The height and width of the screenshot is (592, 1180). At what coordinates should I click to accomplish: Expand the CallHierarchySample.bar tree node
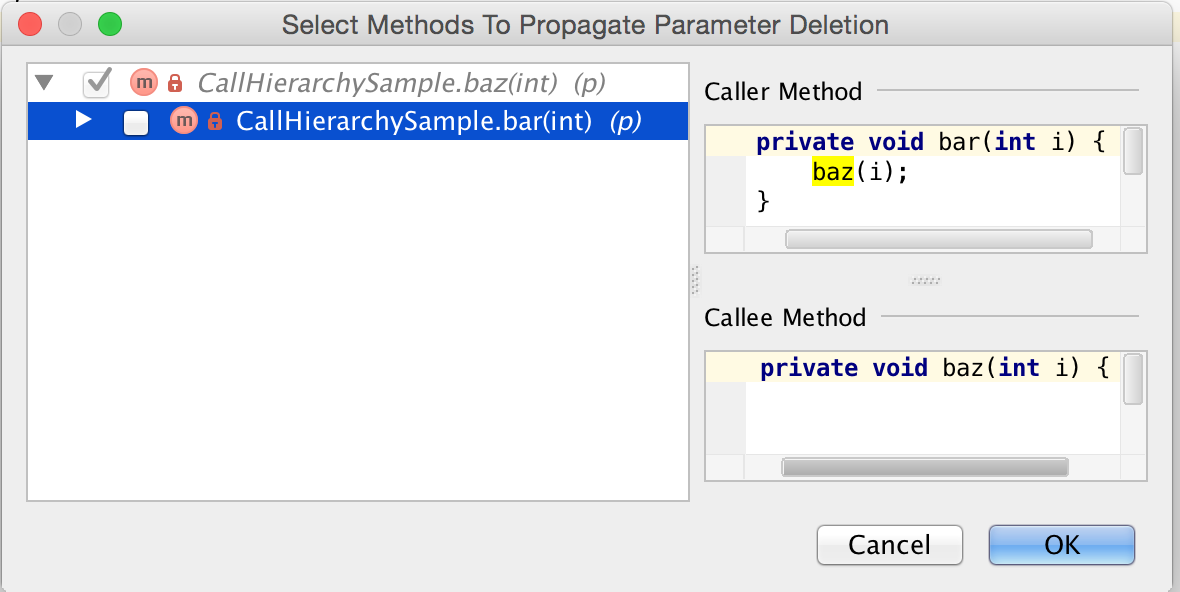point(84,121)
